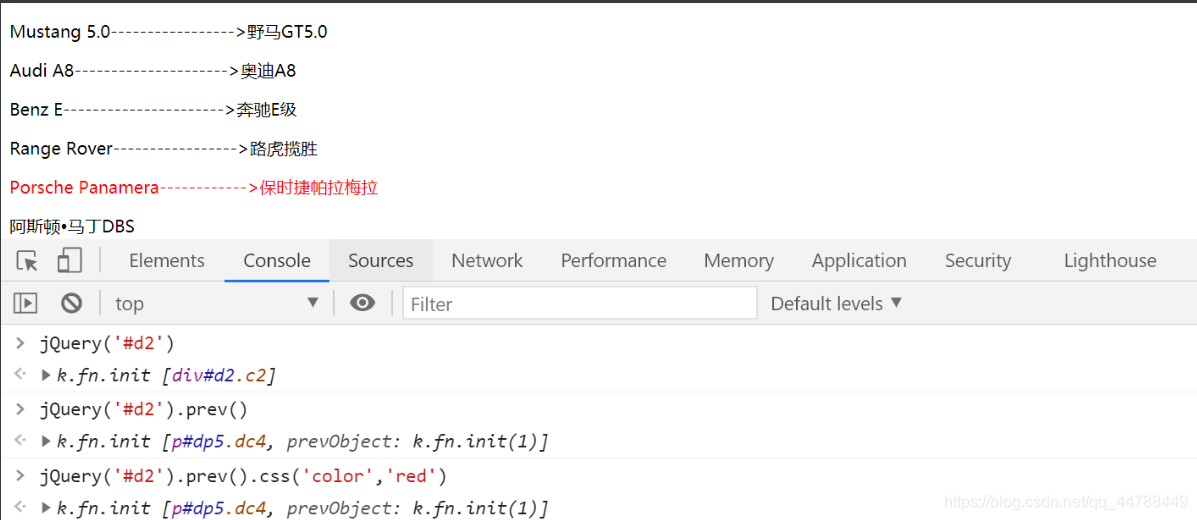Open the Elements tab
This screenshot has height=520, width=1197.
pos(166,260)
